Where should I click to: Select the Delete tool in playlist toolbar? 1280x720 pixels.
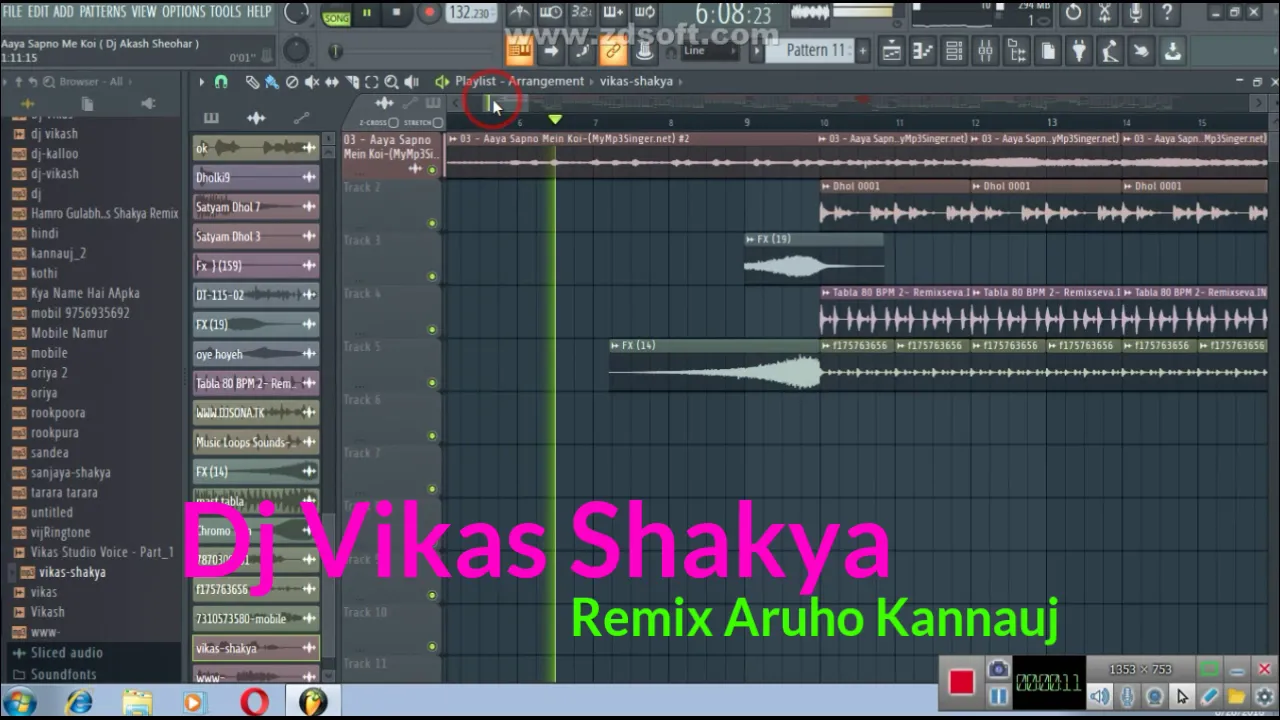[x=291, y=82]
